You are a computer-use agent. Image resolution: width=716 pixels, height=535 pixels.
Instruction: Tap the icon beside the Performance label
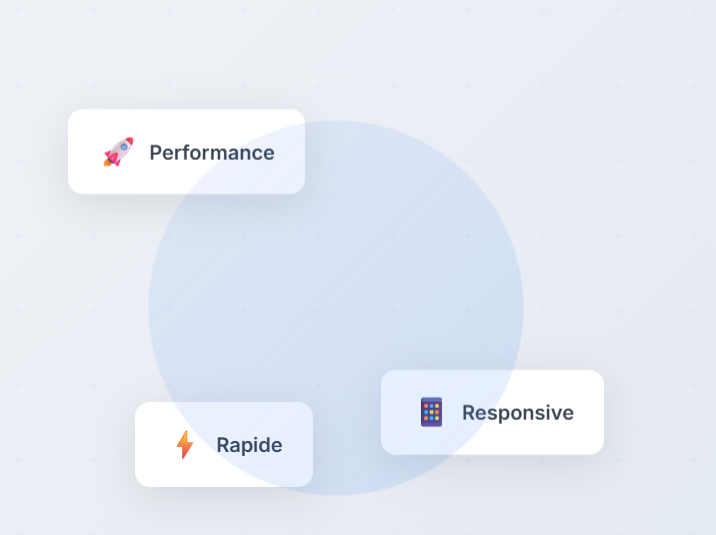tap(118, 152)
